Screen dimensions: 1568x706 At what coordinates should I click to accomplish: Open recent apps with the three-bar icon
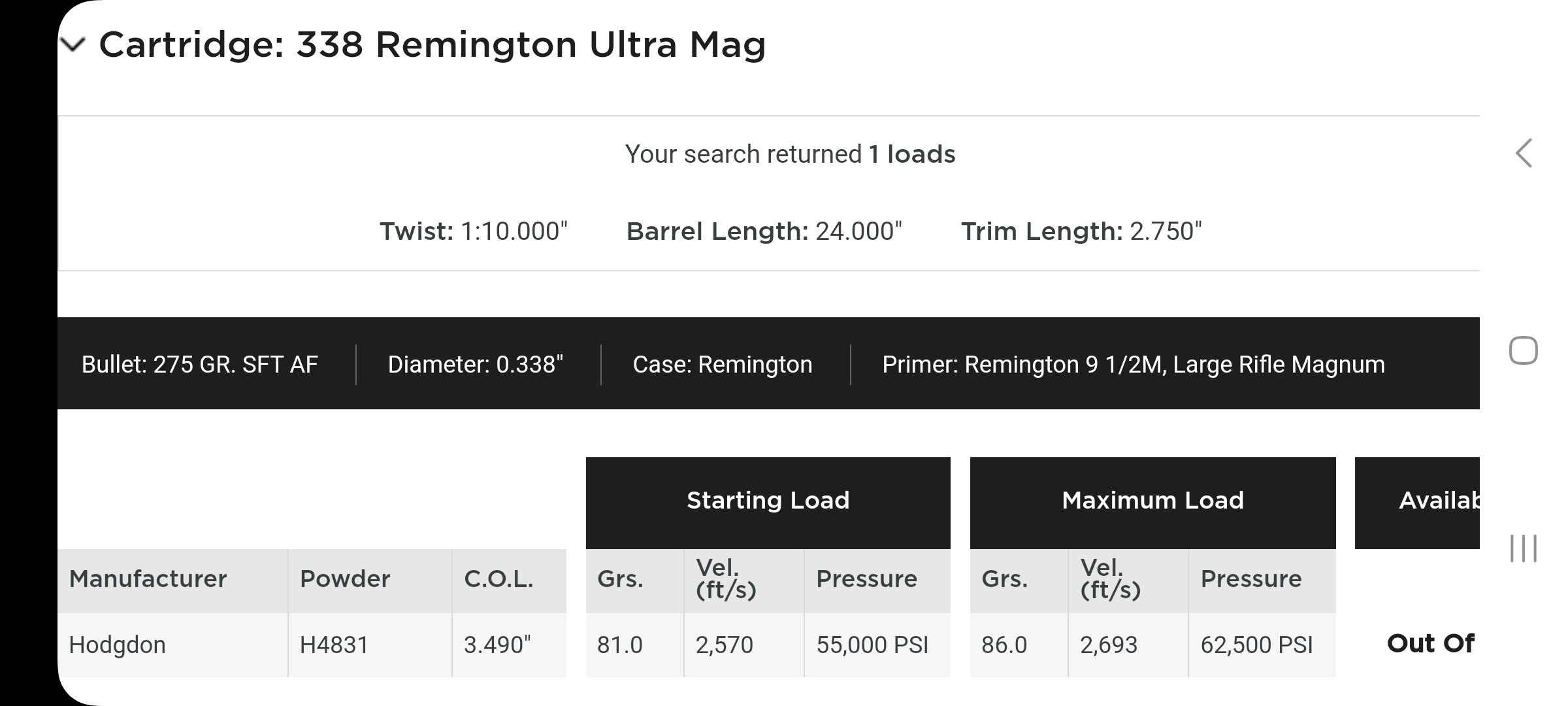(1524, 548)
